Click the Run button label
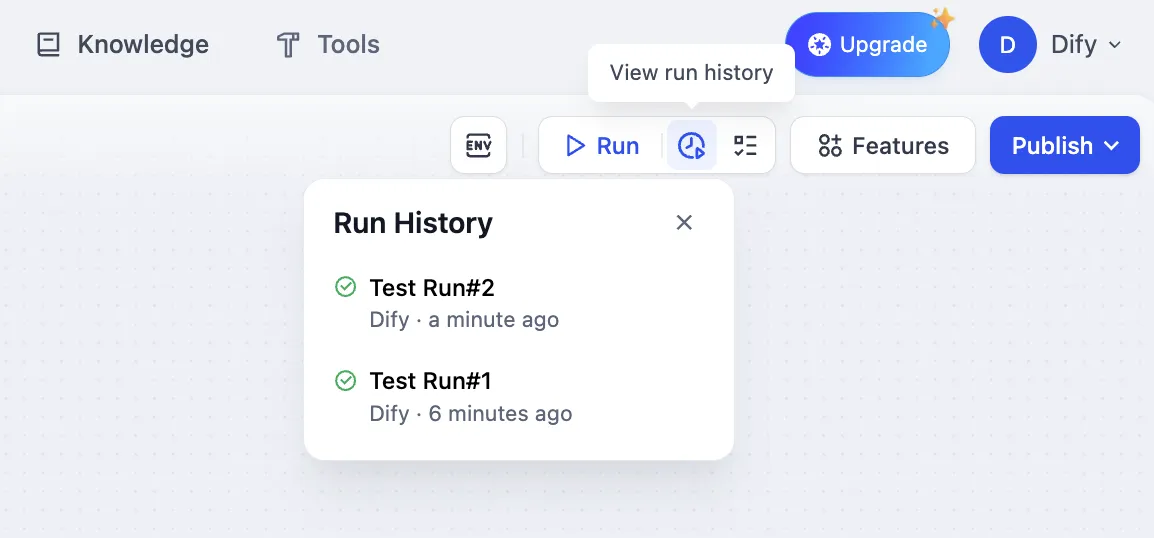Screen dimensions: 1154x538 click(x=617, y=146)
